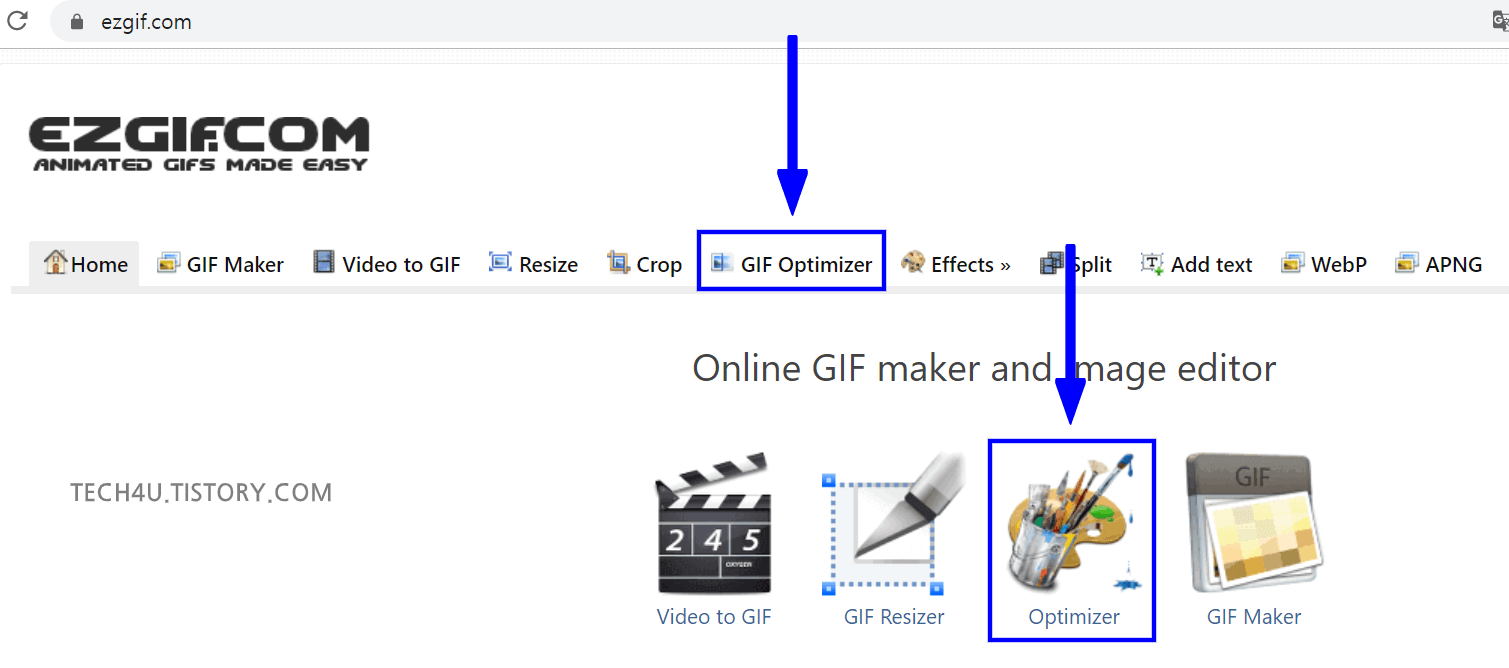The image size is (1509, 668).
Task: Click the Optimizer paint palette icon
Action: click(1072, 524)
